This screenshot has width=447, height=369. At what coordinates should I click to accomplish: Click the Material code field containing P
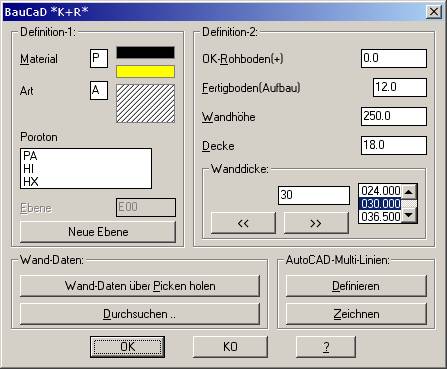(x=99, y=59)
